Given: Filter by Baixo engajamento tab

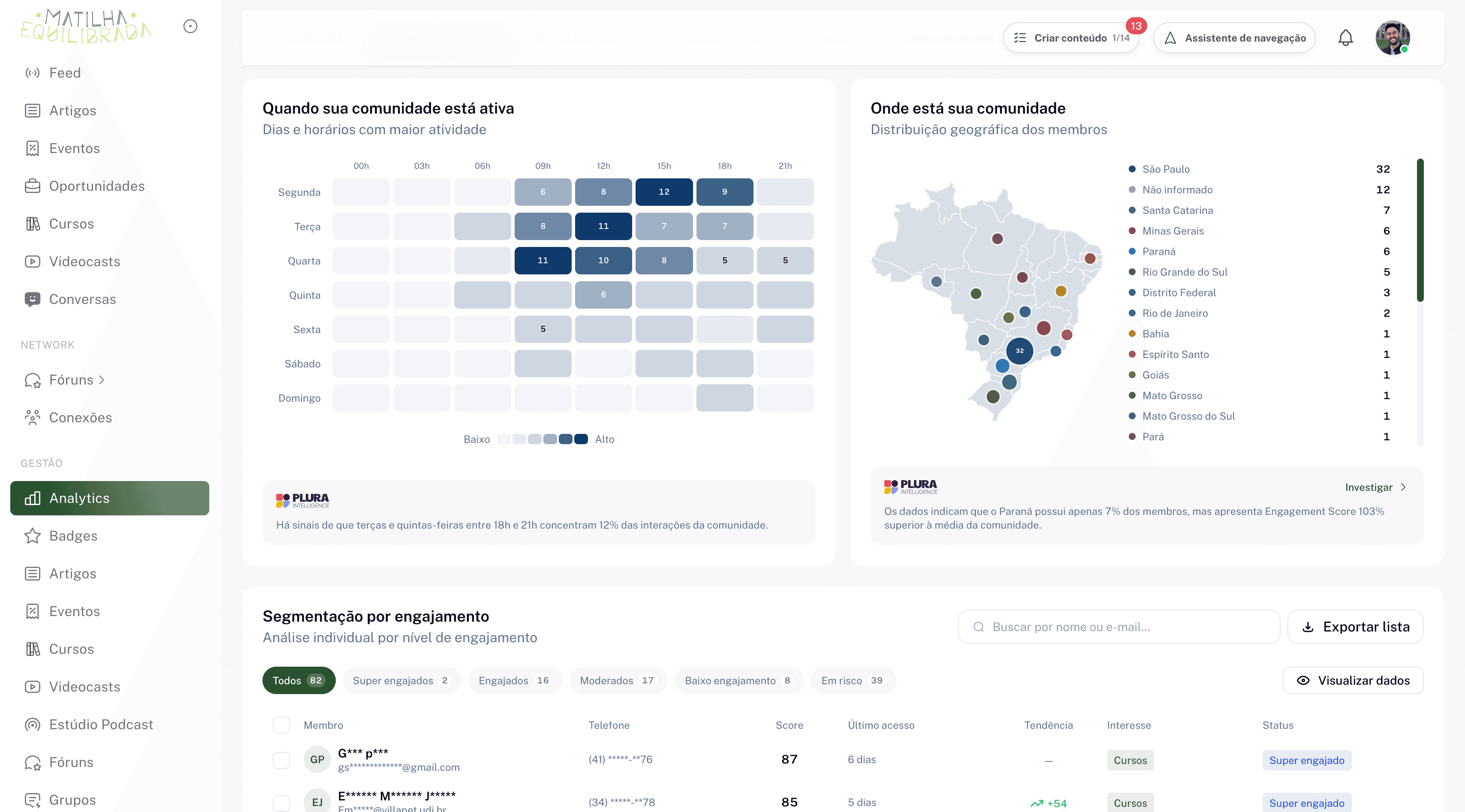Looking at the screenshot, I should [739, 681].
